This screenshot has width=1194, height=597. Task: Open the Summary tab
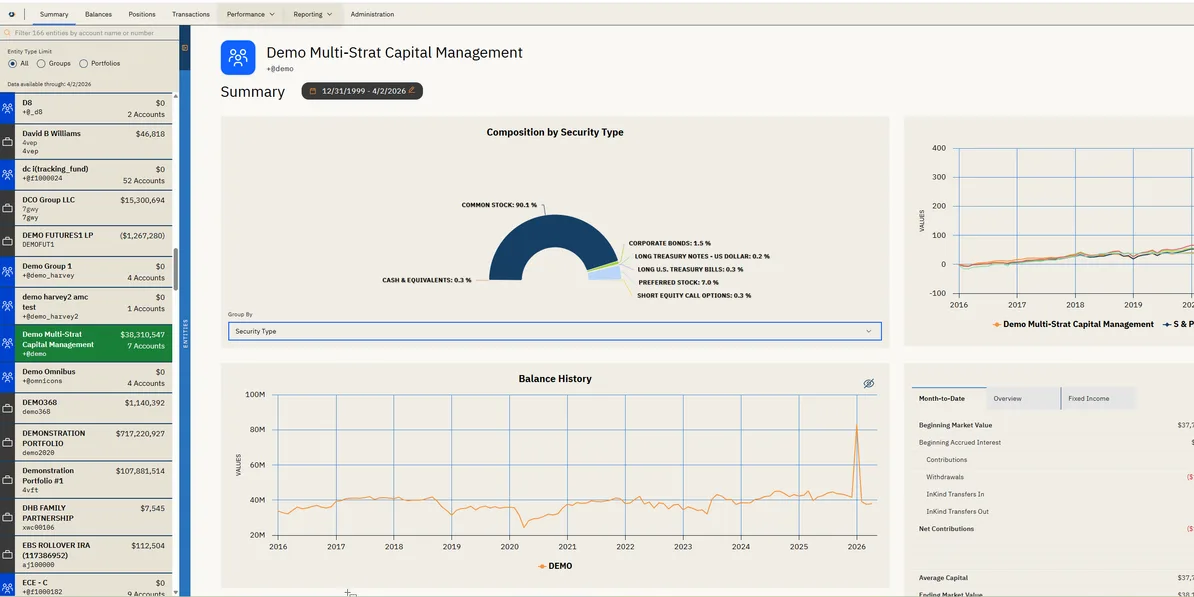[54, 14]
